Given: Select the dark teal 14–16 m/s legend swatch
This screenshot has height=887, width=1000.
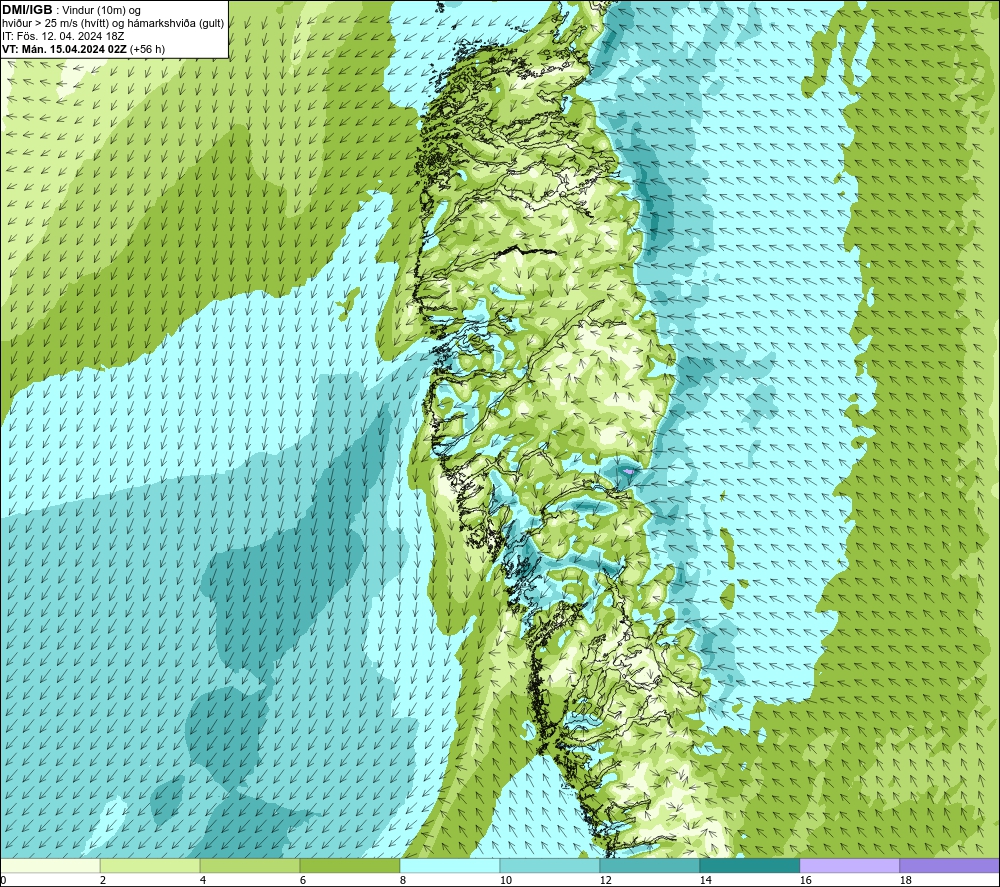Looking at the screenshot, I should [749, 866].
